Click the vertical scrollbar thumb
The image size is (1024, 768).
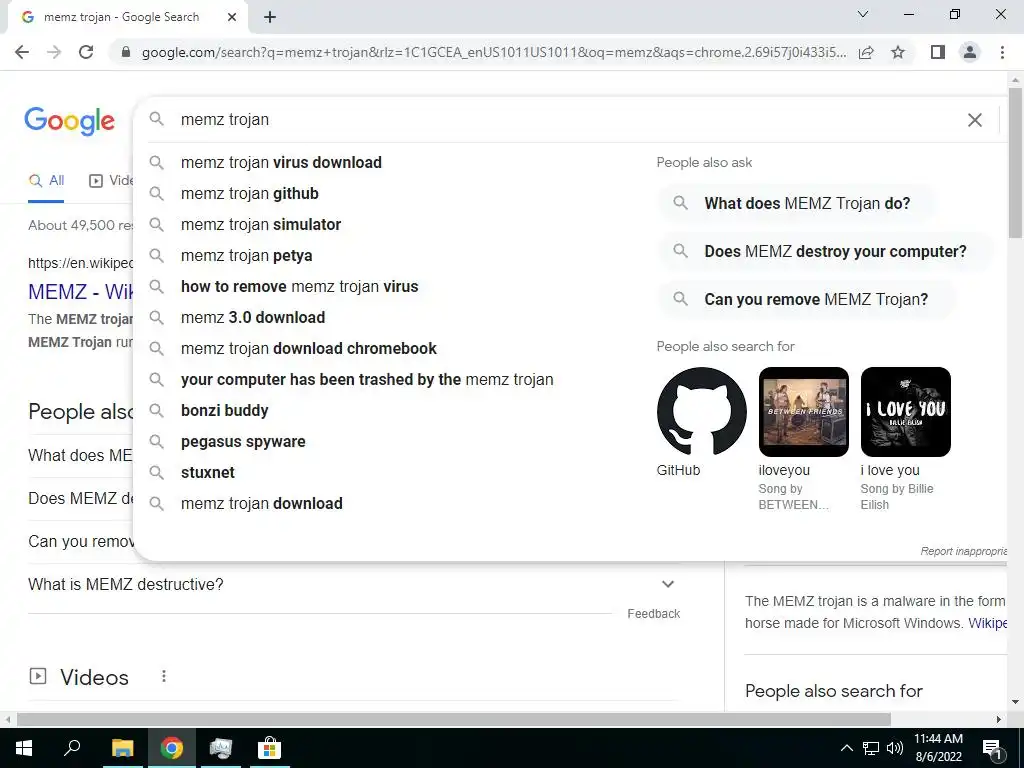[1015, 163]
